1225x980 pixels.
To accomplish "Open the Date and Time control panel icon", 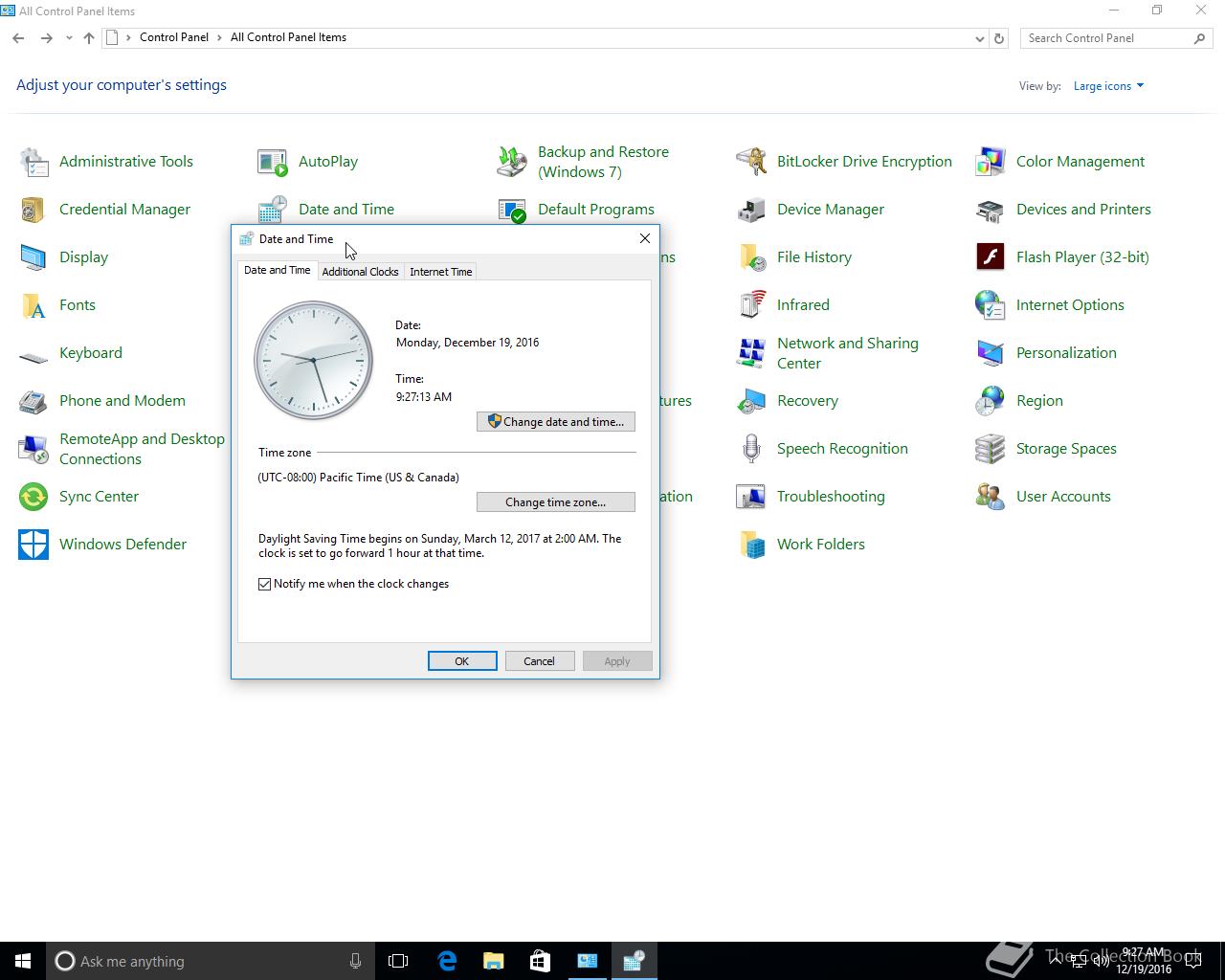I will pos(273,210).
